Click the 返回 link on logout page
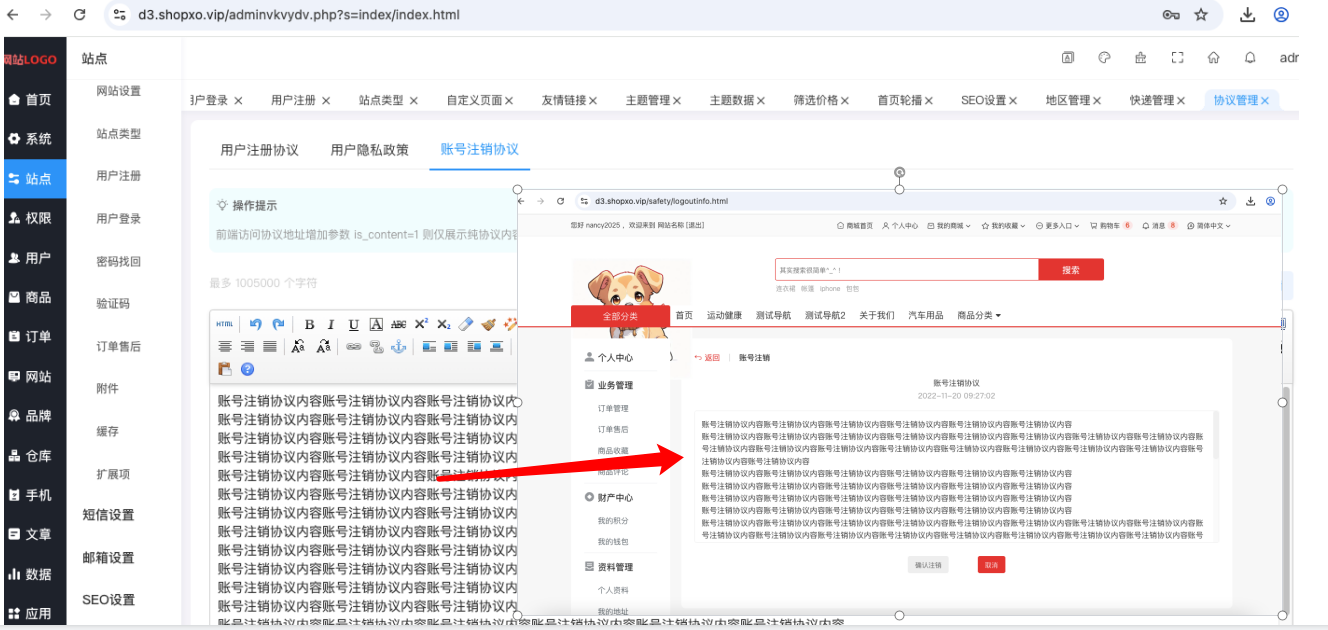Viewport: 1328px width, 630px height. 707,358
